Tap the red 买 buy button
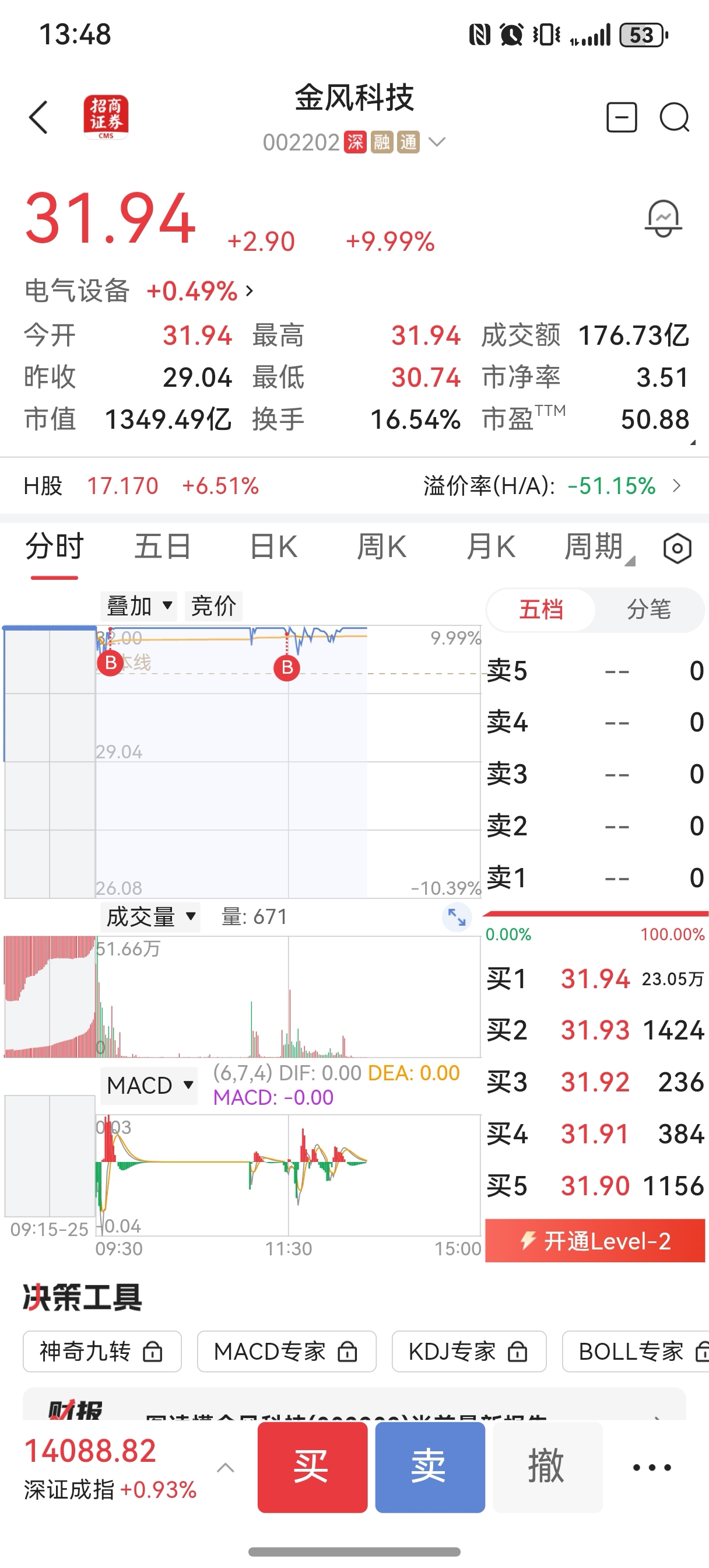The height and width of the screenshot is (1568, 709). (x=312, y=1467)
